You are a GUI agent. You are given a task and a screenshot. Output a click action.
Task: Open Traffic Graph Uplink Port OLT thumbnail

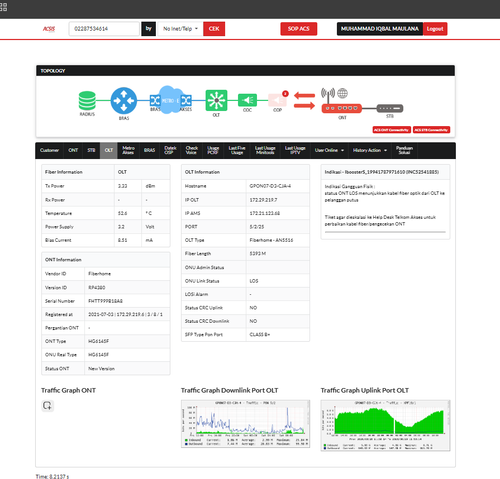click(x=385, y=425)
